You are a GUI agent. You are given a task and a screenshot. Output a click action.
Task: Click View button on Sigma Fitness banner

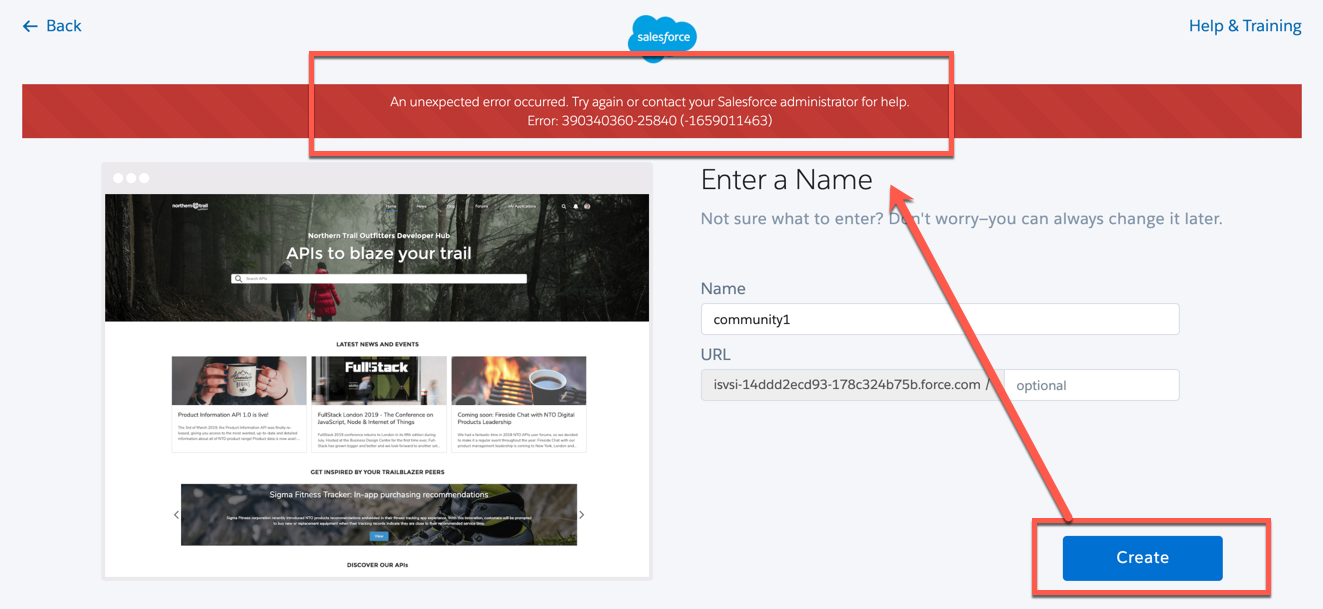[378, 536]
